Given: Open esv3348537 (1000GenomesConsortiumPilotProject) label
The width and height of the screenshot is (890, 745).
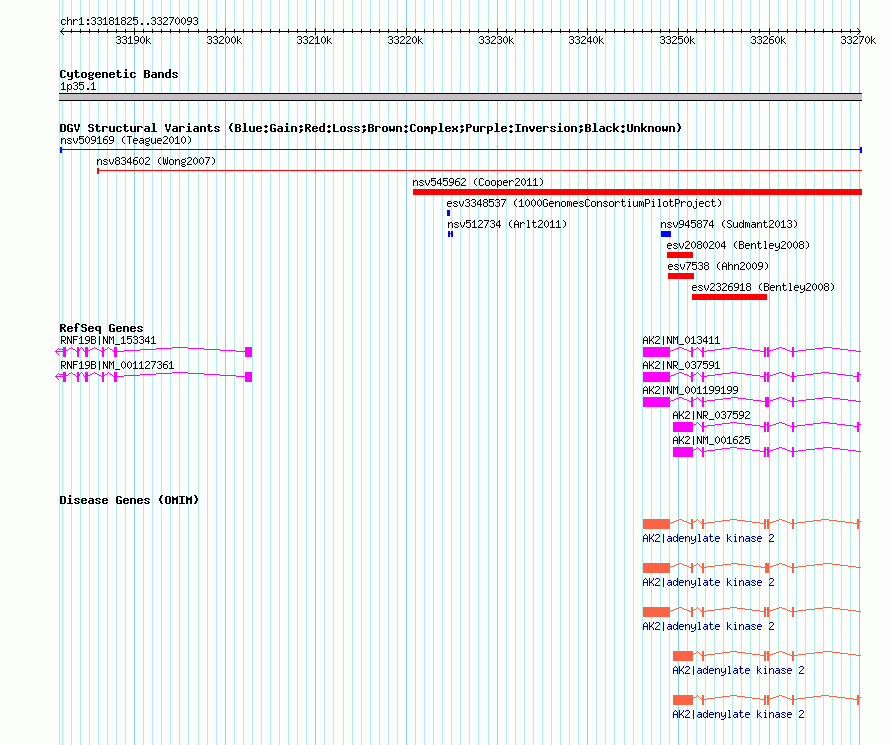Looking at the screenshot, I should [x=584, y=203].
